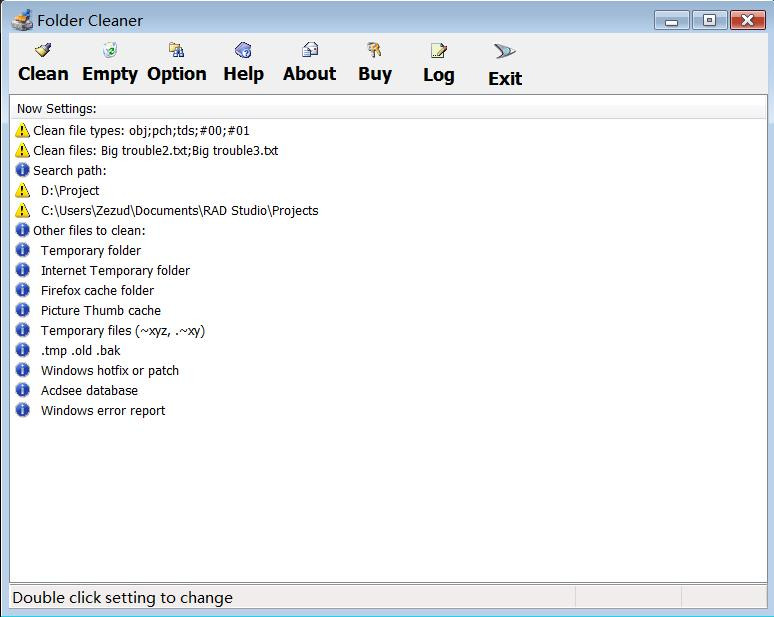
Task: Select 'Clean file types: obj;pch;tds;#00;#01' text
Action: click(x=141, y=131)
